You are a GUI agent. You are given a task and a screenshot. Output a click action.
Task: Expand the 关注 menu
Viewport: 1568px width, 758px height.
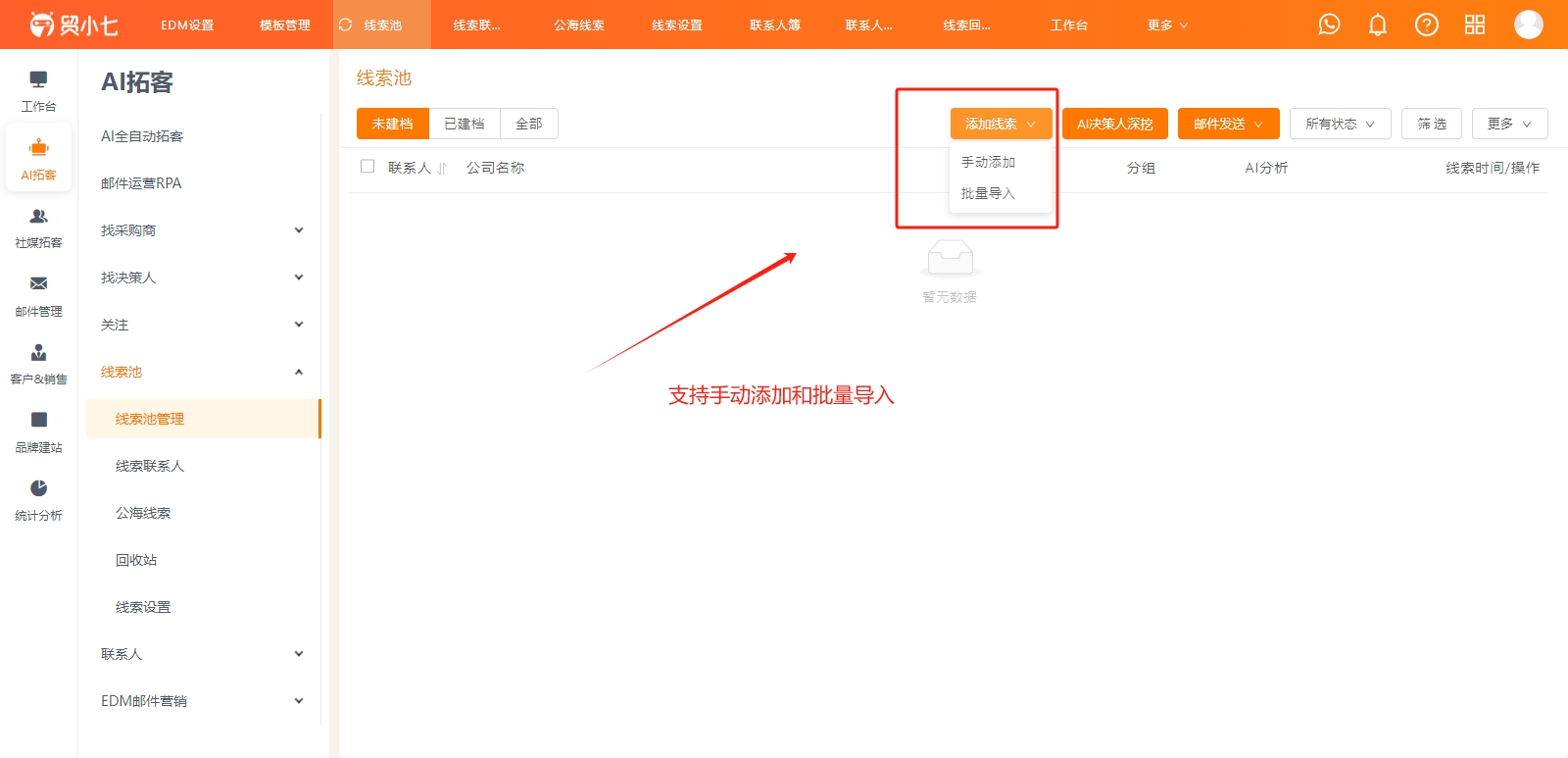pos(203,325)
